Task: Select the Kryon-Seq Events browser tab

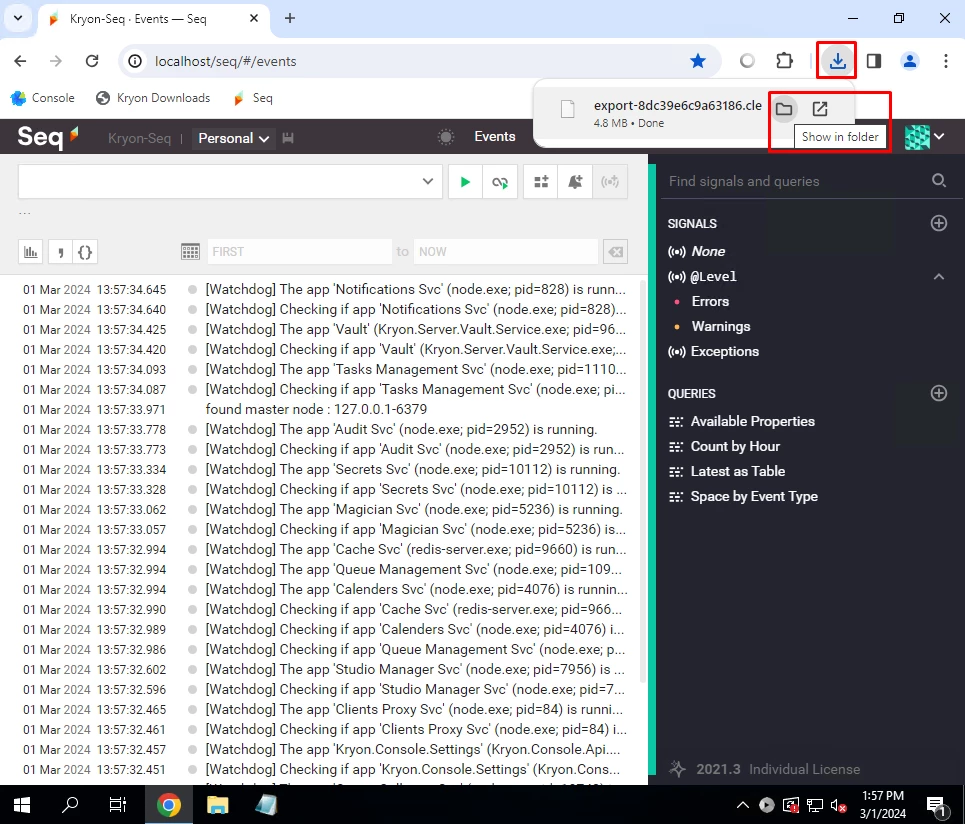Action: (154, 19)
